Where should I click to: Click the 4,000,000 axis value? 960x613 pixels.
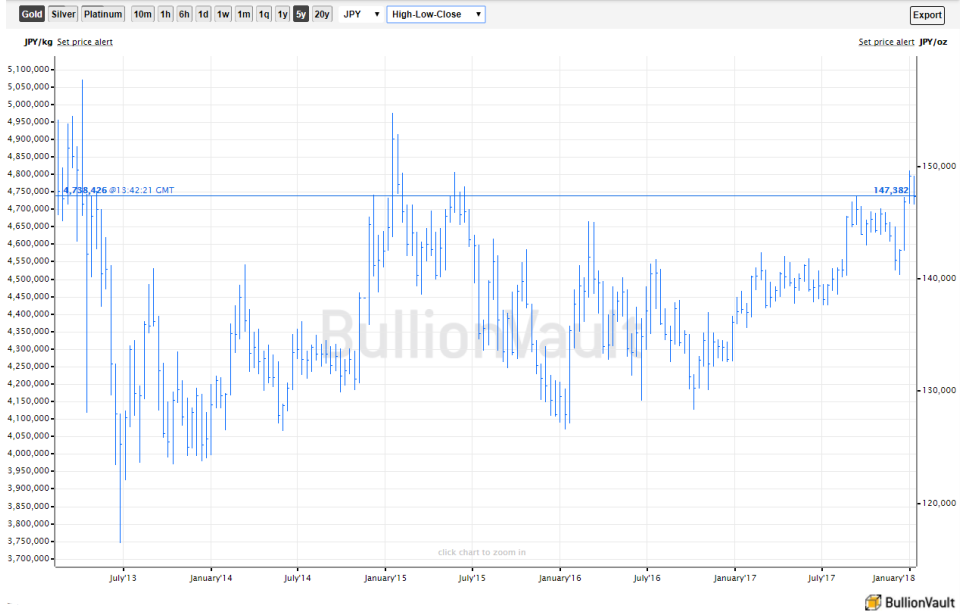(x=28, y=453)
